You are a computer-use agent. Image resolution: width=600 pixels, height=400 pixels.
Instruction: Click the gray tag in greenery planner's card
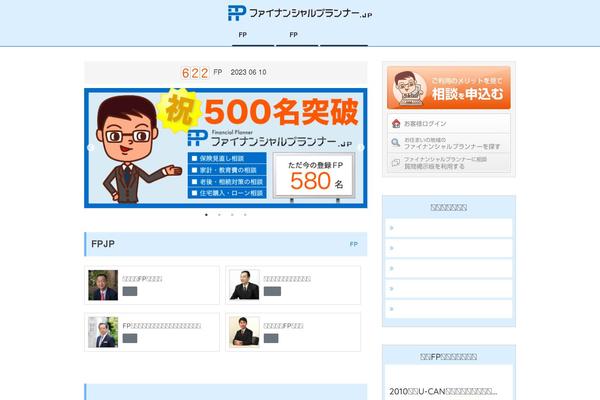tap(130, 338)
